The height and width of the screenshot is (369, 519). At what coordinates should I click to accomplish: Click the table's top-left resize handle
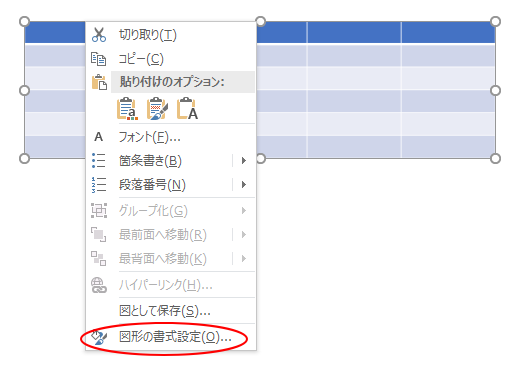click(x=24, y=22)
